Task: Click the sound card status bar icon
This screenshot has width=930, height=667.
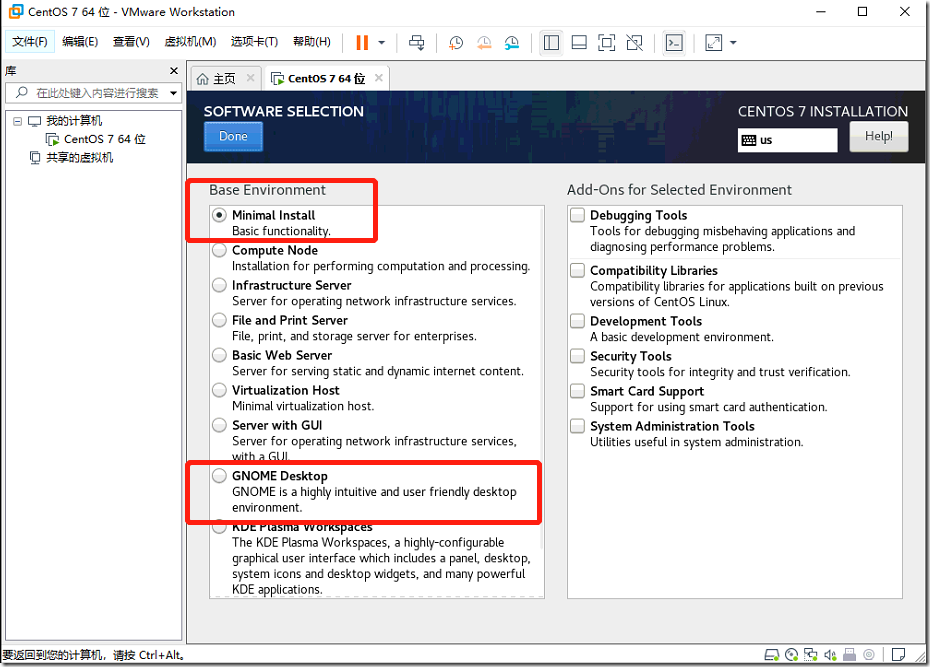Action: coord(830,655)
